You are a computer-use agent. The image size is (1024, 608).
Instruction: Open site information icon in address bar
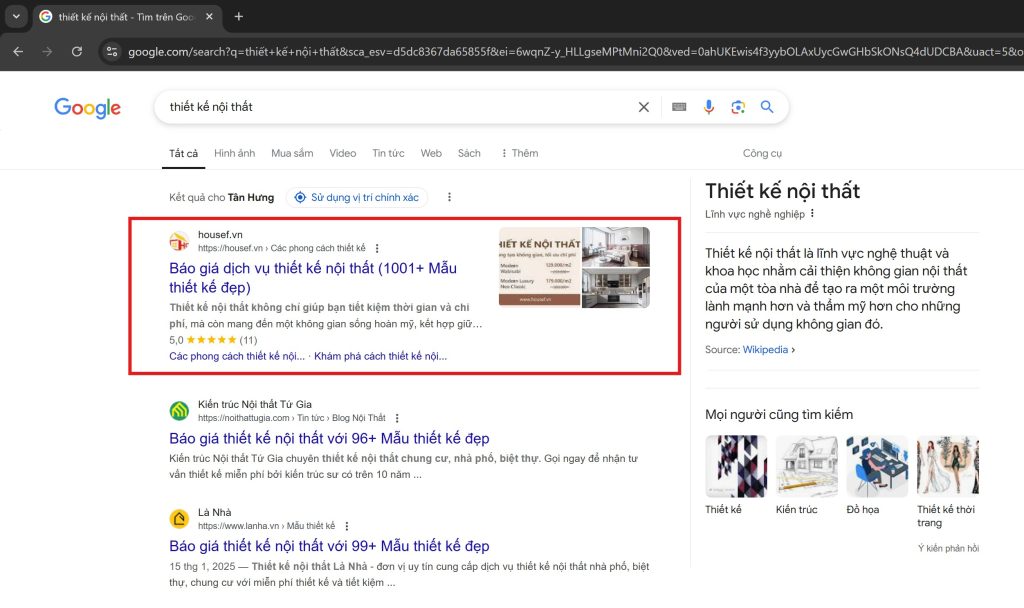click(x=112, y=52)
